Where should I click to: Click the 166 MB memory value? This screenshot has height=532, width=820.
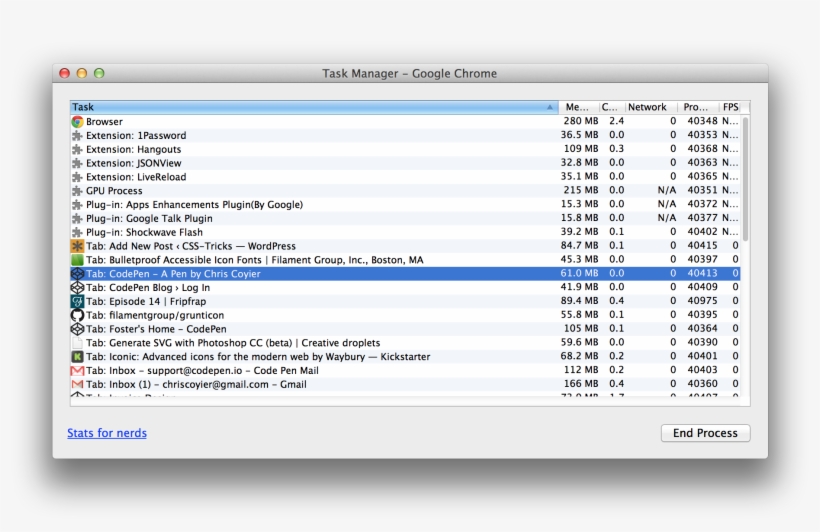click(580, 383)
